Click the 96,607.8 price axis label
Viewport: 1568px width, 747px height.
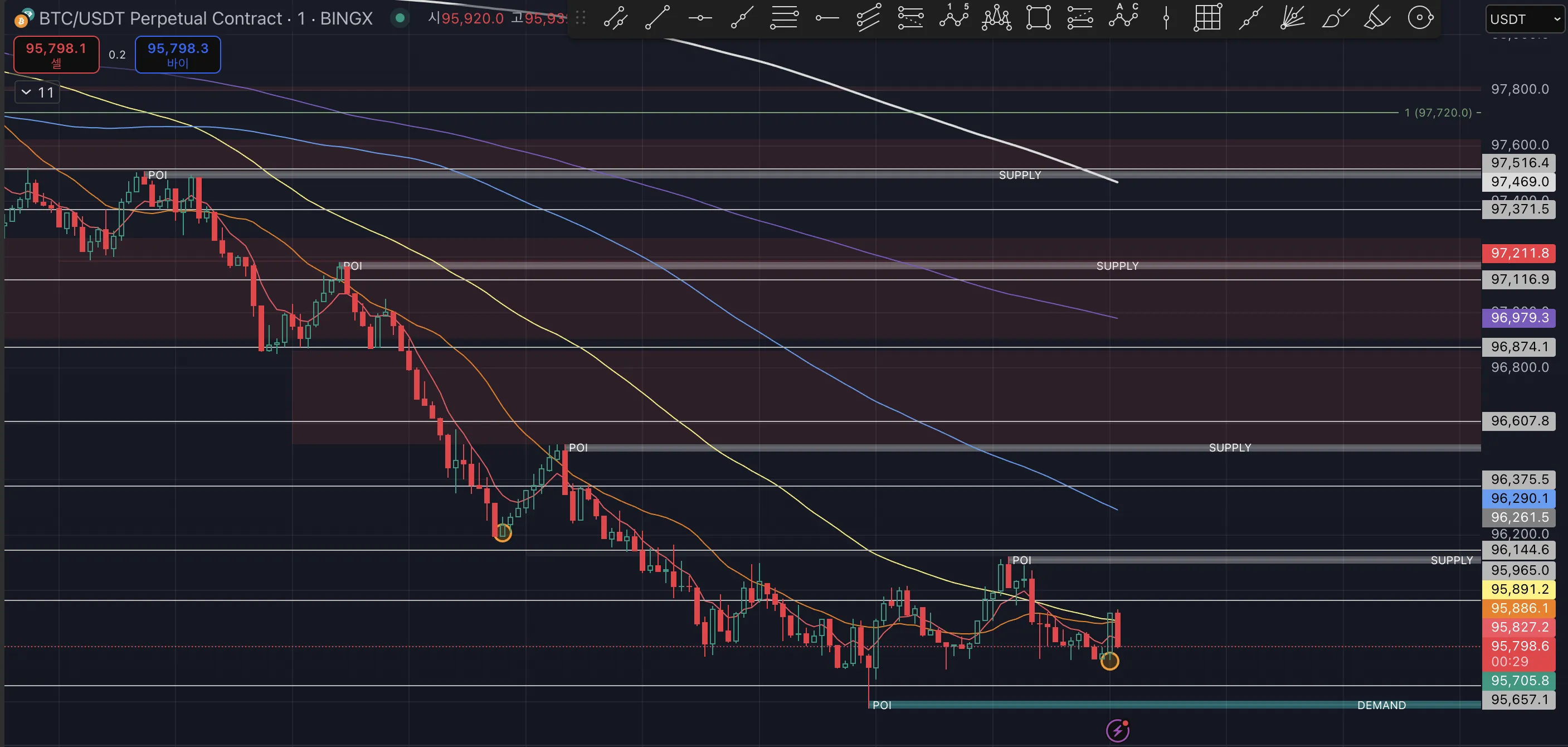pyautogui.click(x=1519, y=421)
